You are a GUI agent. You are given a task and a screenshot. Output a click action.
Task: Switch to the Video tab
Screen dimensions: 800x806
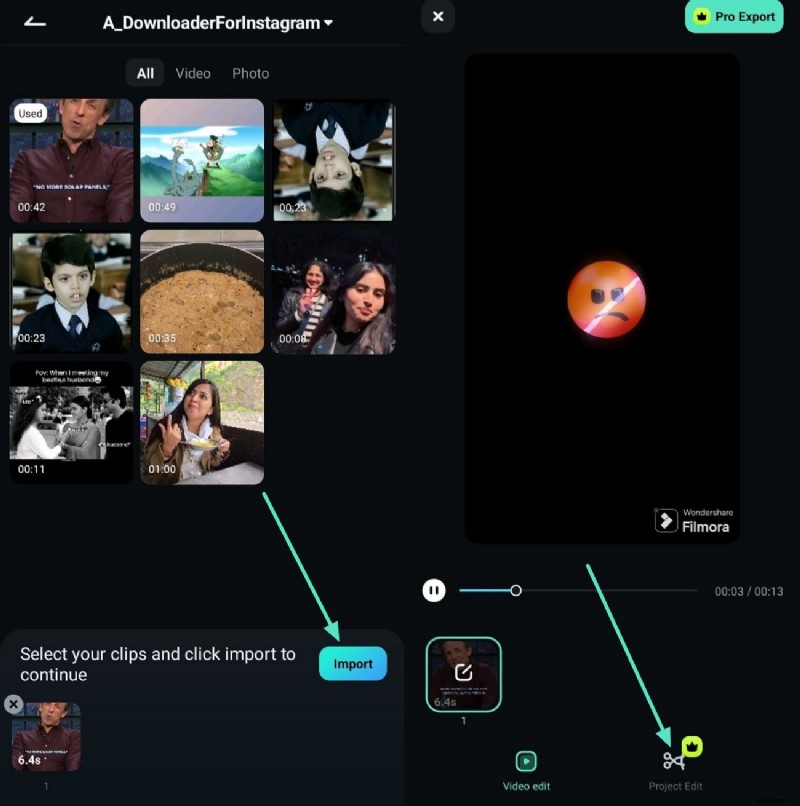[x=192, y=72]
